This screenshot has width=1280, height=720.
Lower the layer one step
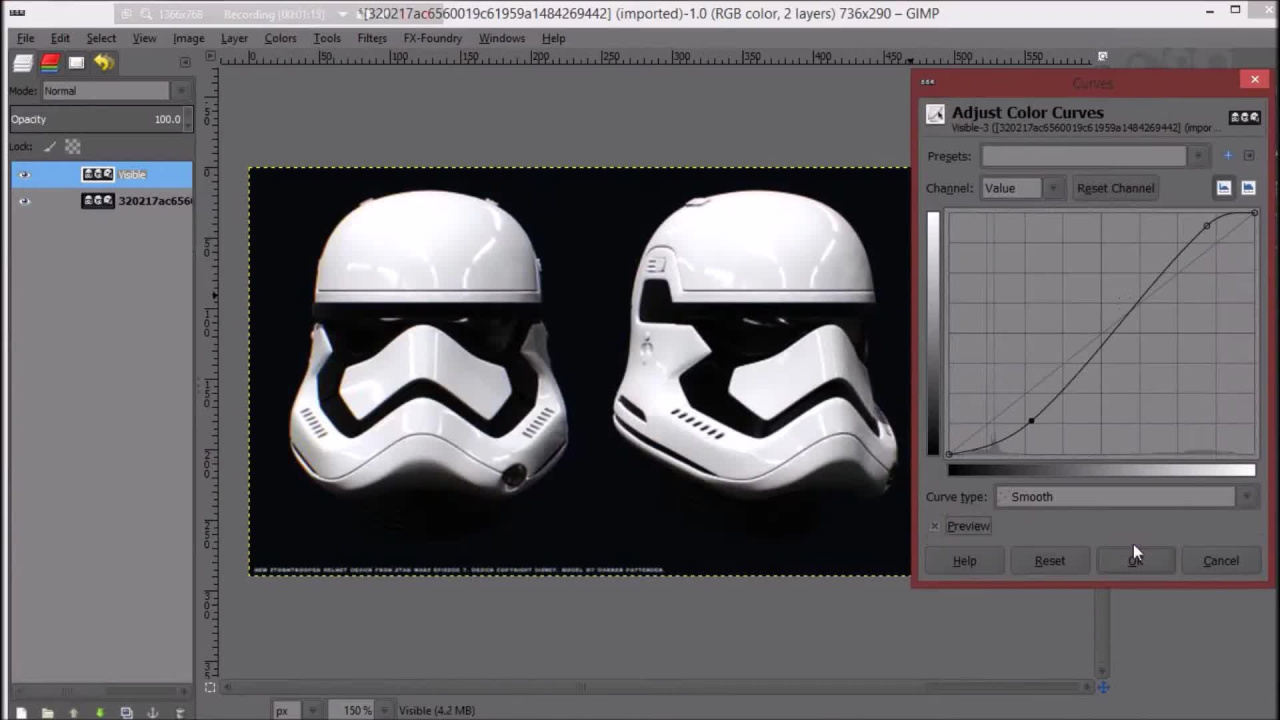[x=99, y=713]
